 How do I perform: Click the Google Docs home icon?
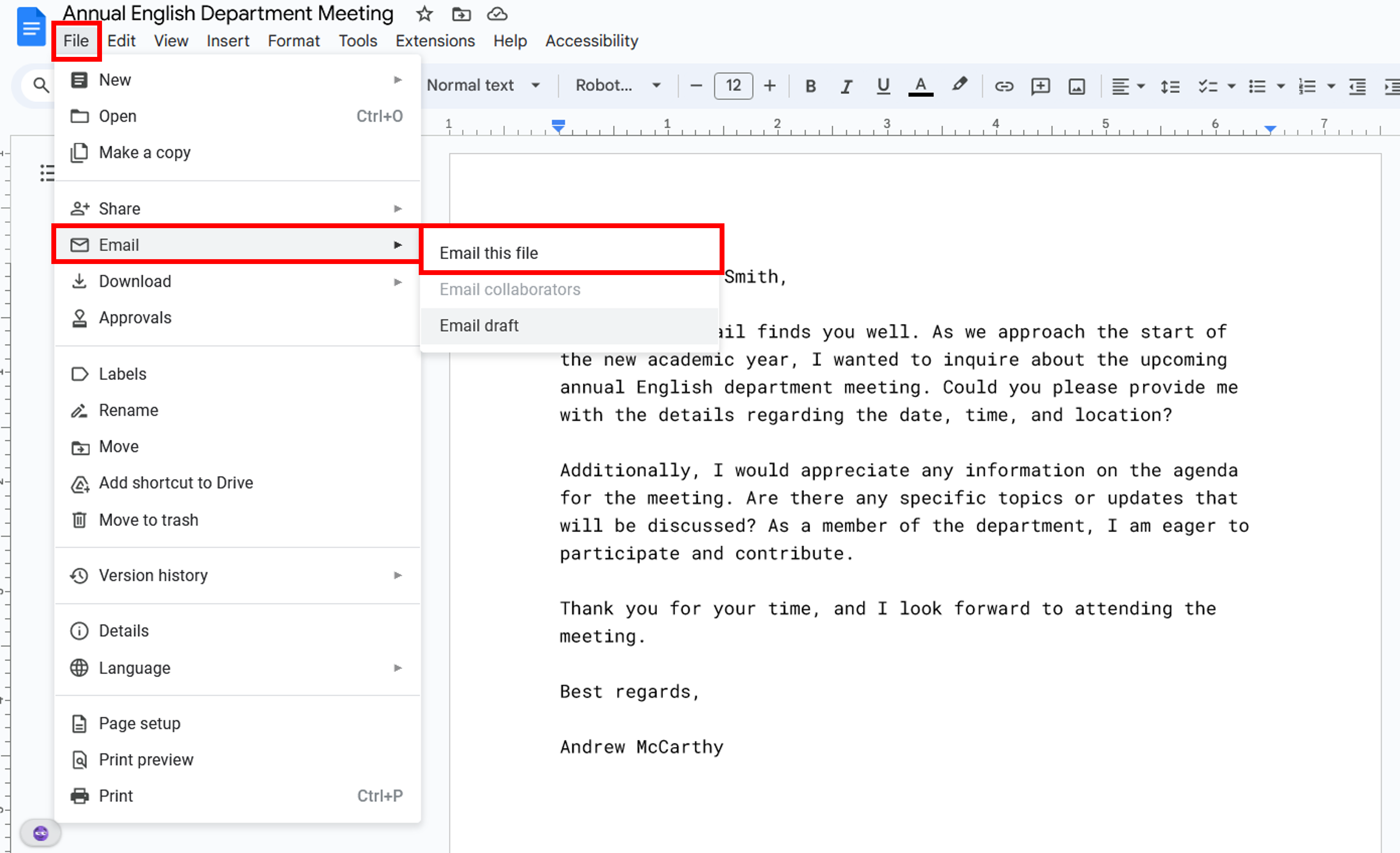pos(31,27)
